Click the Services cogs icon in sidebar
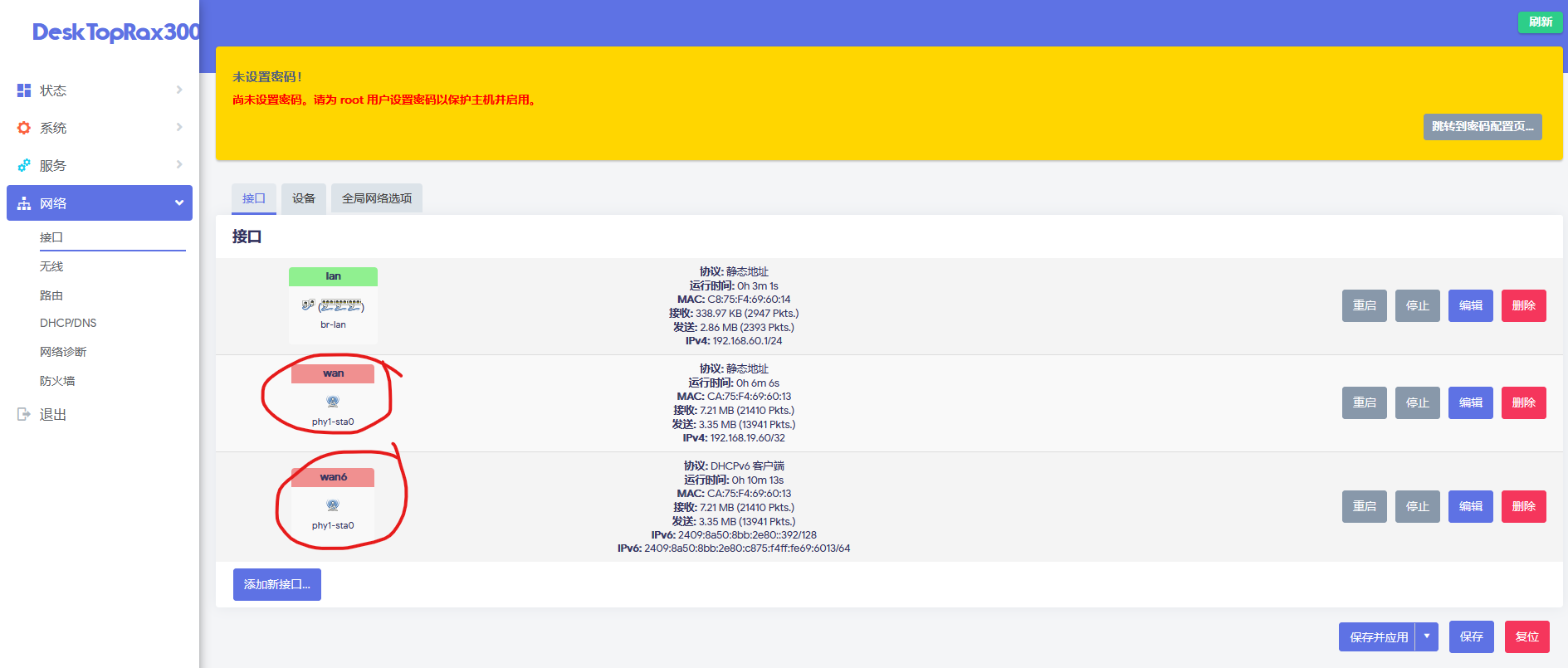The height and width of the screenshot is (668, 1568). pos(24,165)
